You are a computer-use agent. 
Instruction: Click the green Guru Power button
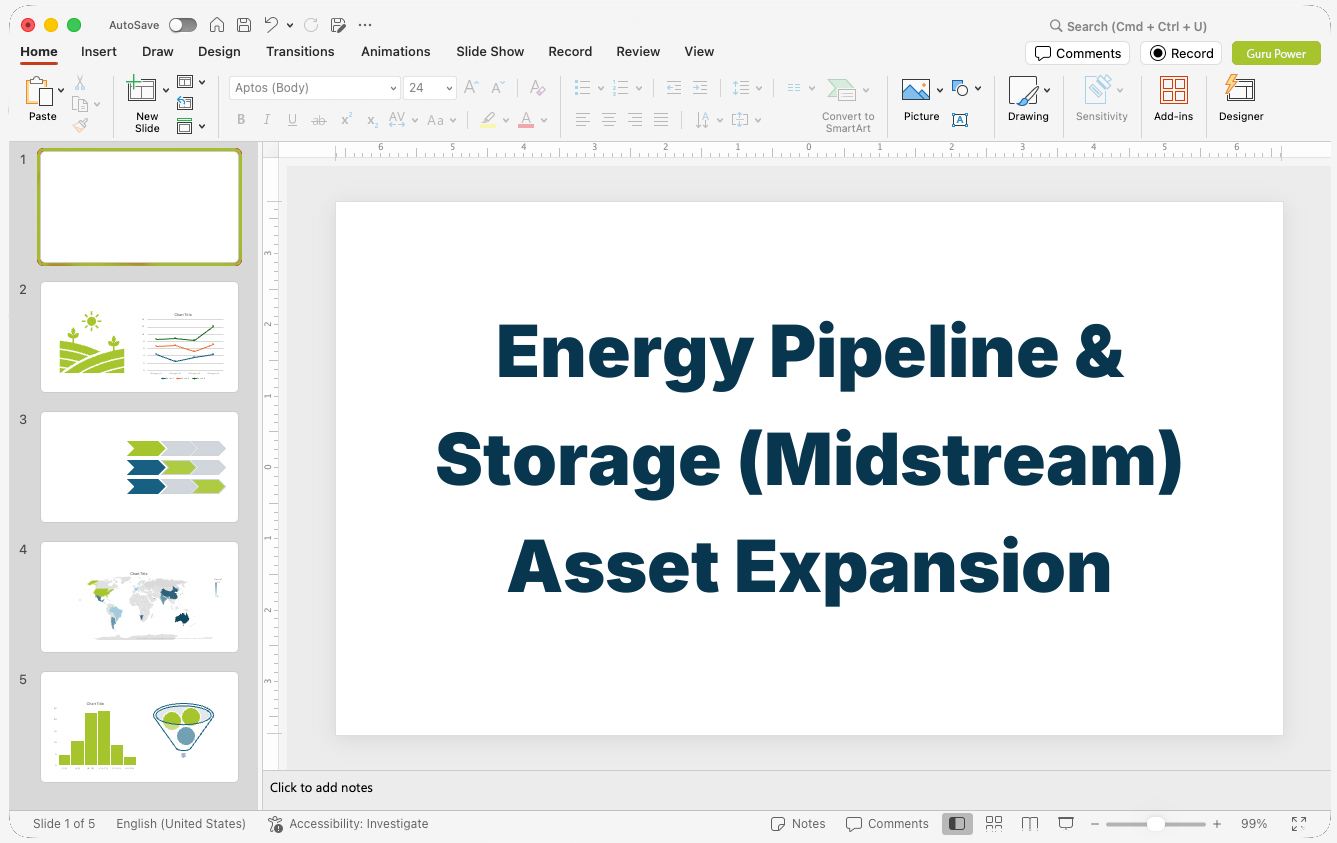point(1276,53)
